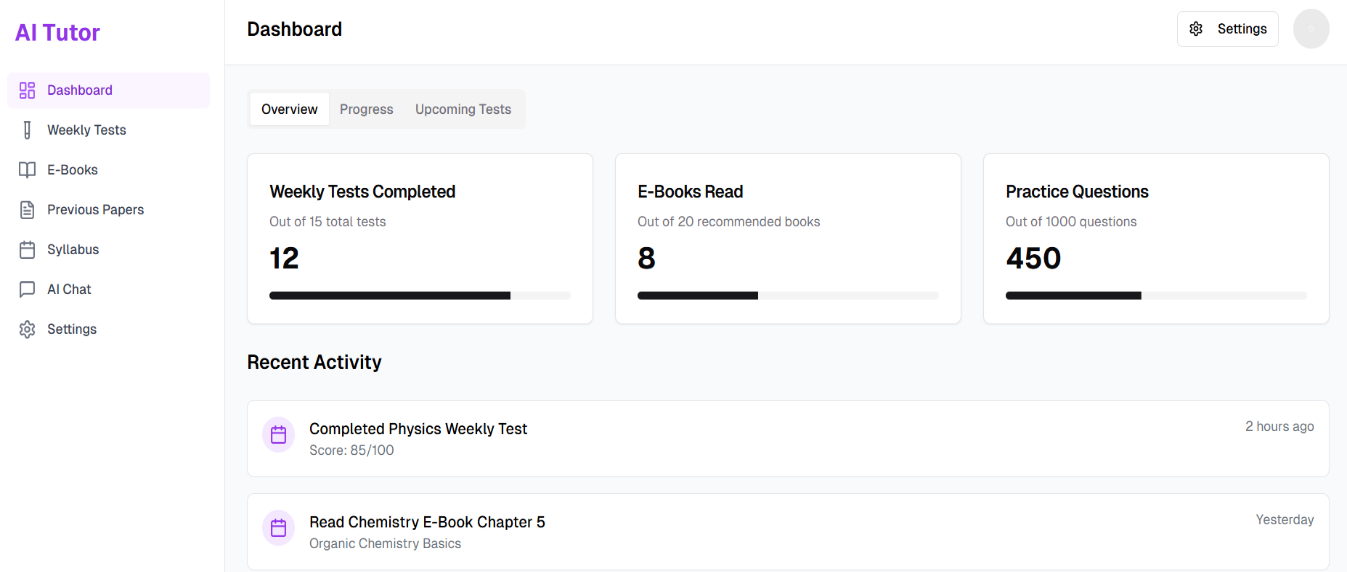Click the calendar icon beside Physics Weekly Test
Image resolution: width=1347 pixels, height=572 pixels.
[279, 435]
